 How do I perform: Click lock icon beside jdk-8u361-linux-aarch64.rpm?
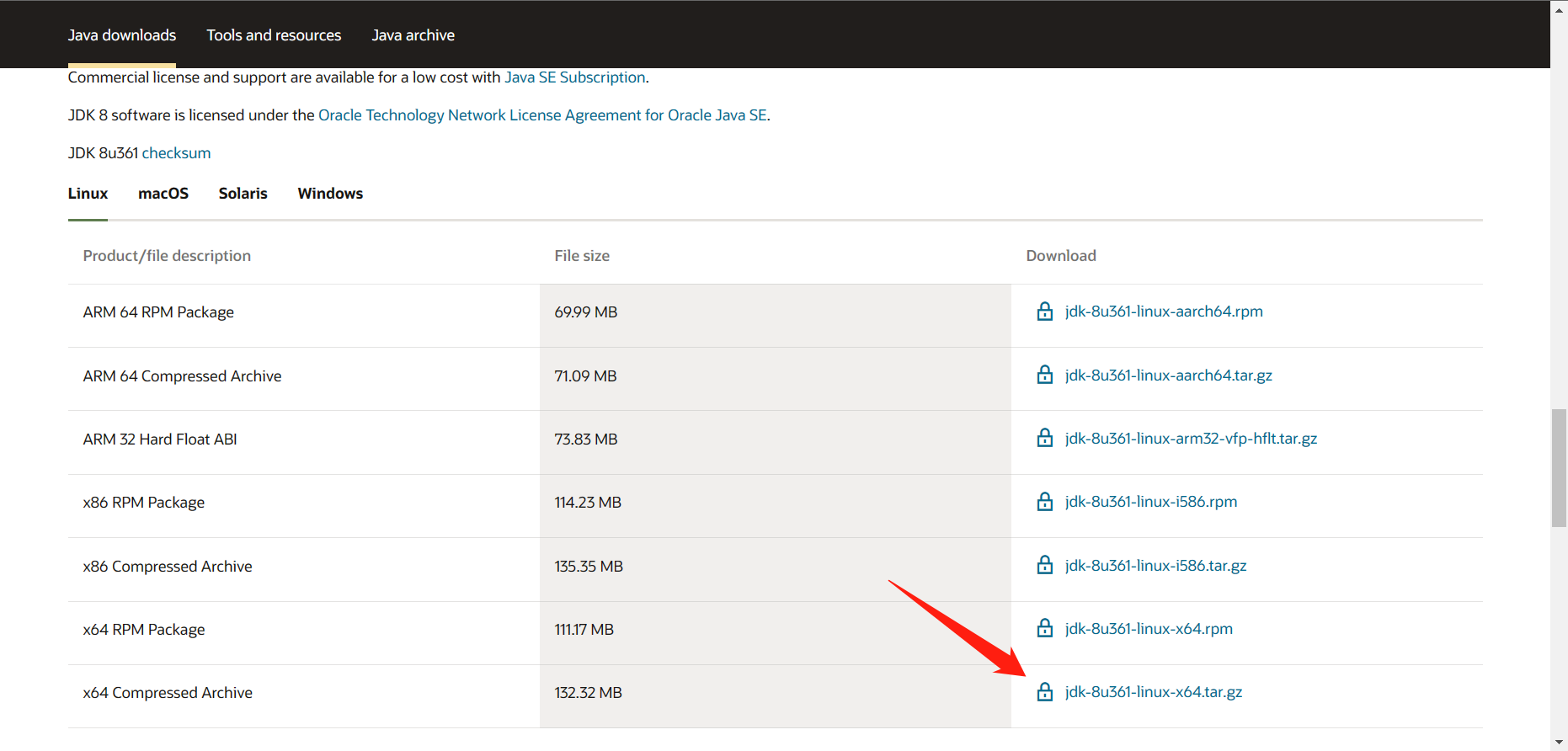pos(1044,312)
